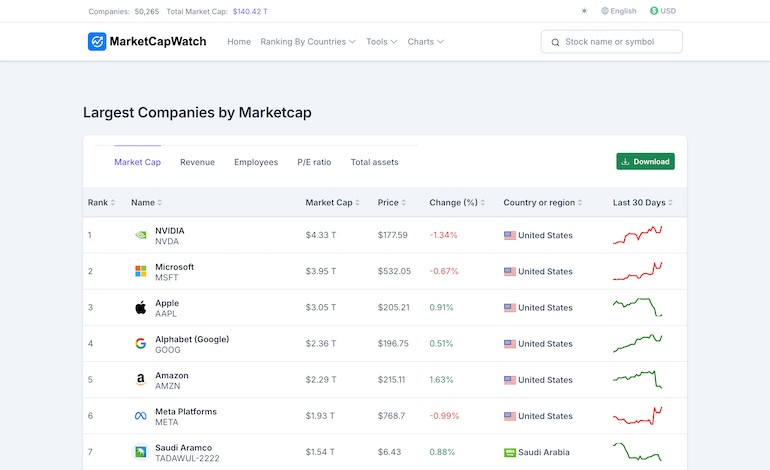Open the Amazon company link
This screenshot has height=470, width=770.
(x=172, y=375)
